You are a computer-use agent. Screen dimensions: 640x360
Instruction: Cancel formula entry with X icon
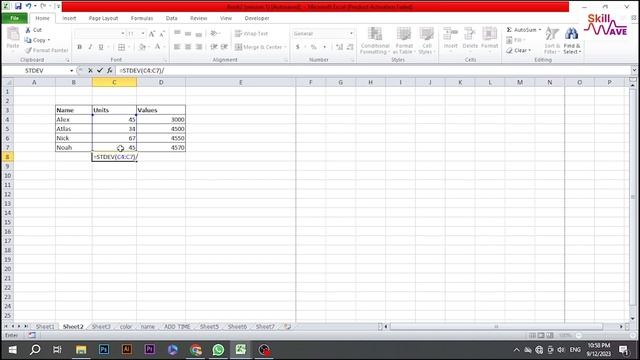tap(90, 71)
